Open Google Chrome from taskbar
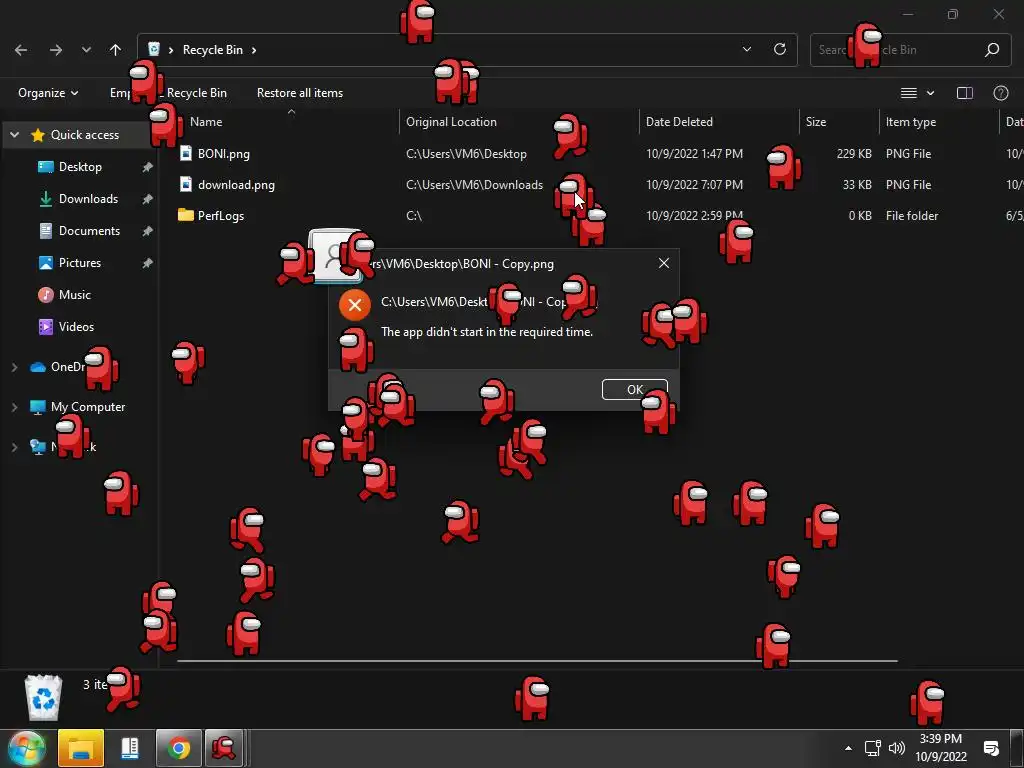This screenshot has height=768, width=1024. click(178, 748)
